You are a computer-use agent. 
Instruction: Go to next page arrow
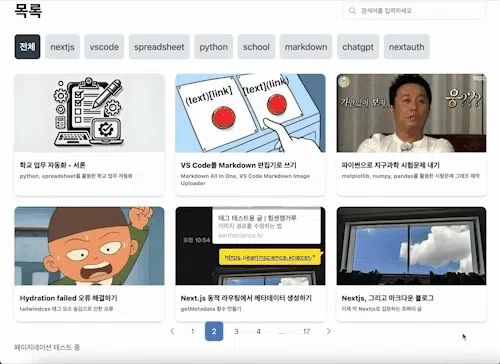(x=329, y=331)
